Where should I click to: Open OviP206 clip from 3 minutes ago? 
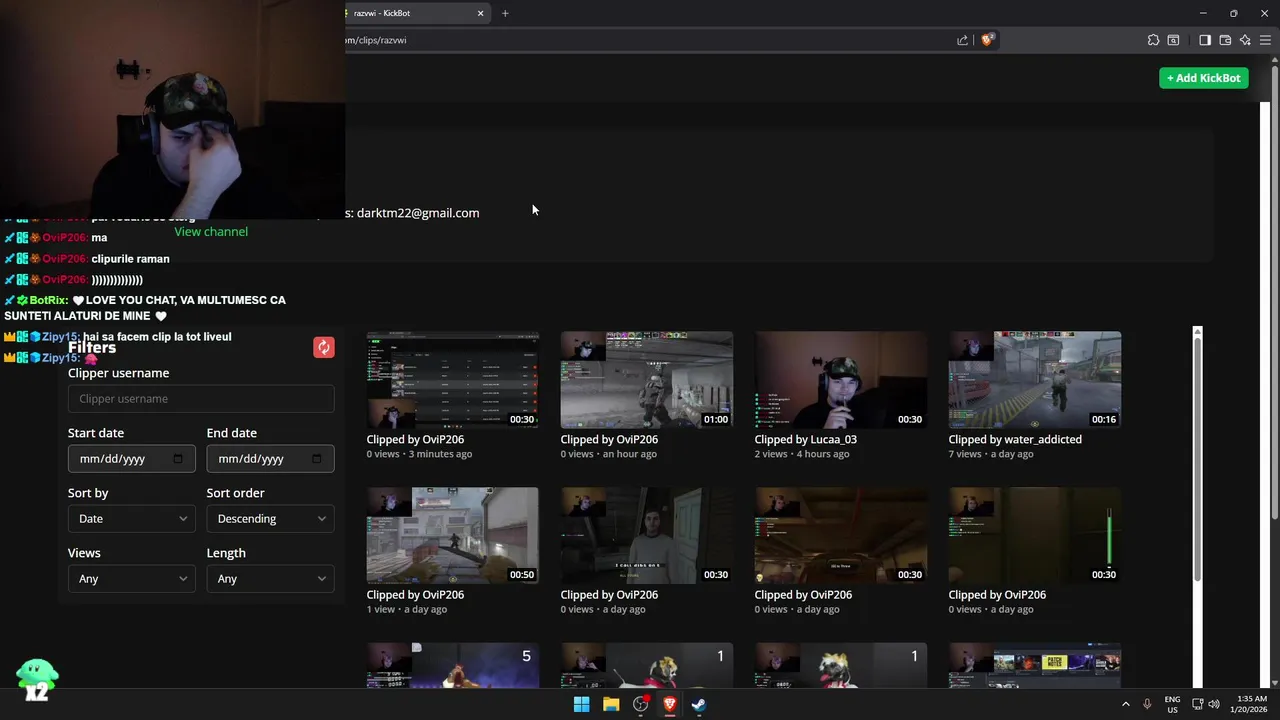(x=453, y=380)
